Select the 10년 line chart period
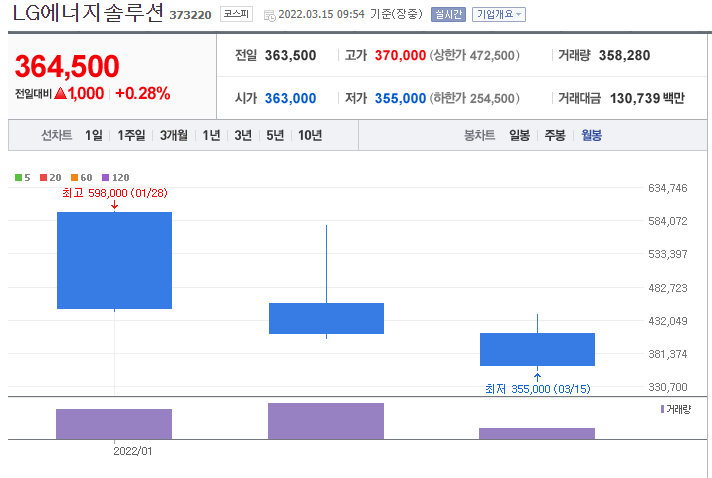Viewport: 712px width, 478px height. pos(310,135)
